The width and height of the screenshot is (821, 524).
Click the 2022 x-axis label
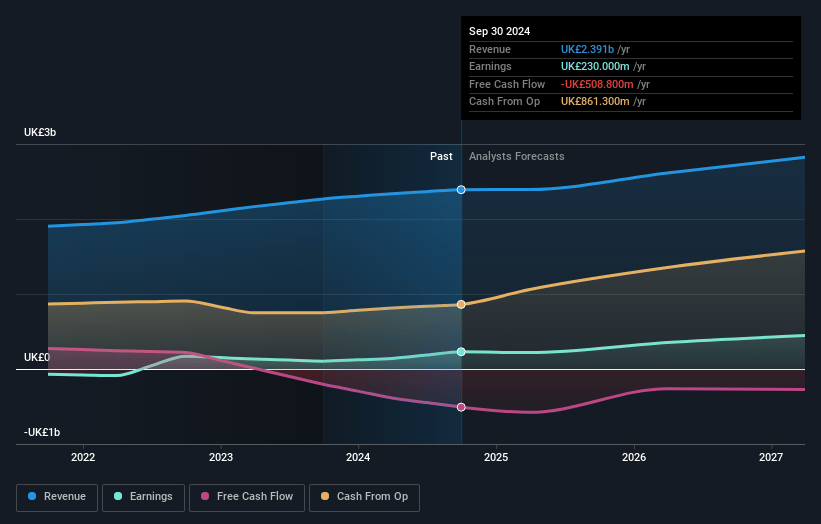pyautogui.click(x=83, y=458)
